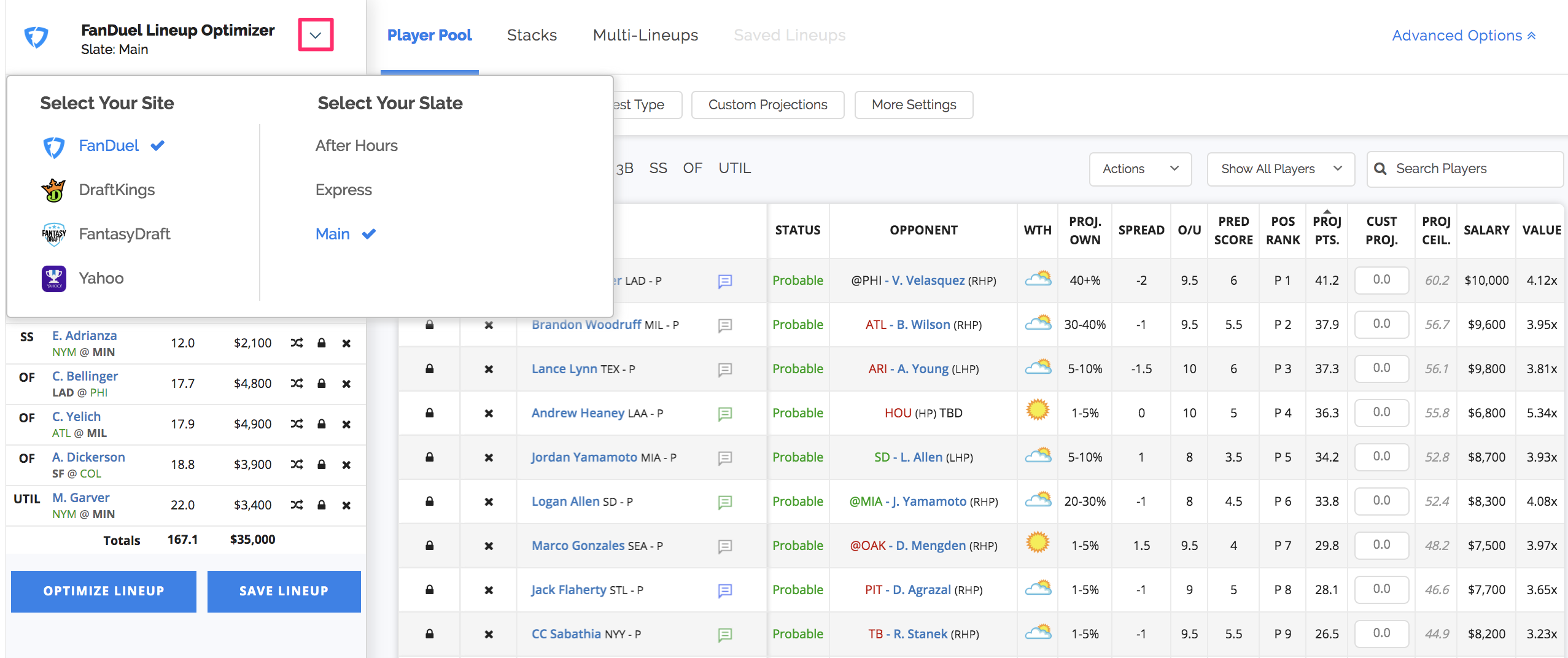Edit custom projection for Lance Lynn
The image size is (1568, 658).
tap(1381, 368)
